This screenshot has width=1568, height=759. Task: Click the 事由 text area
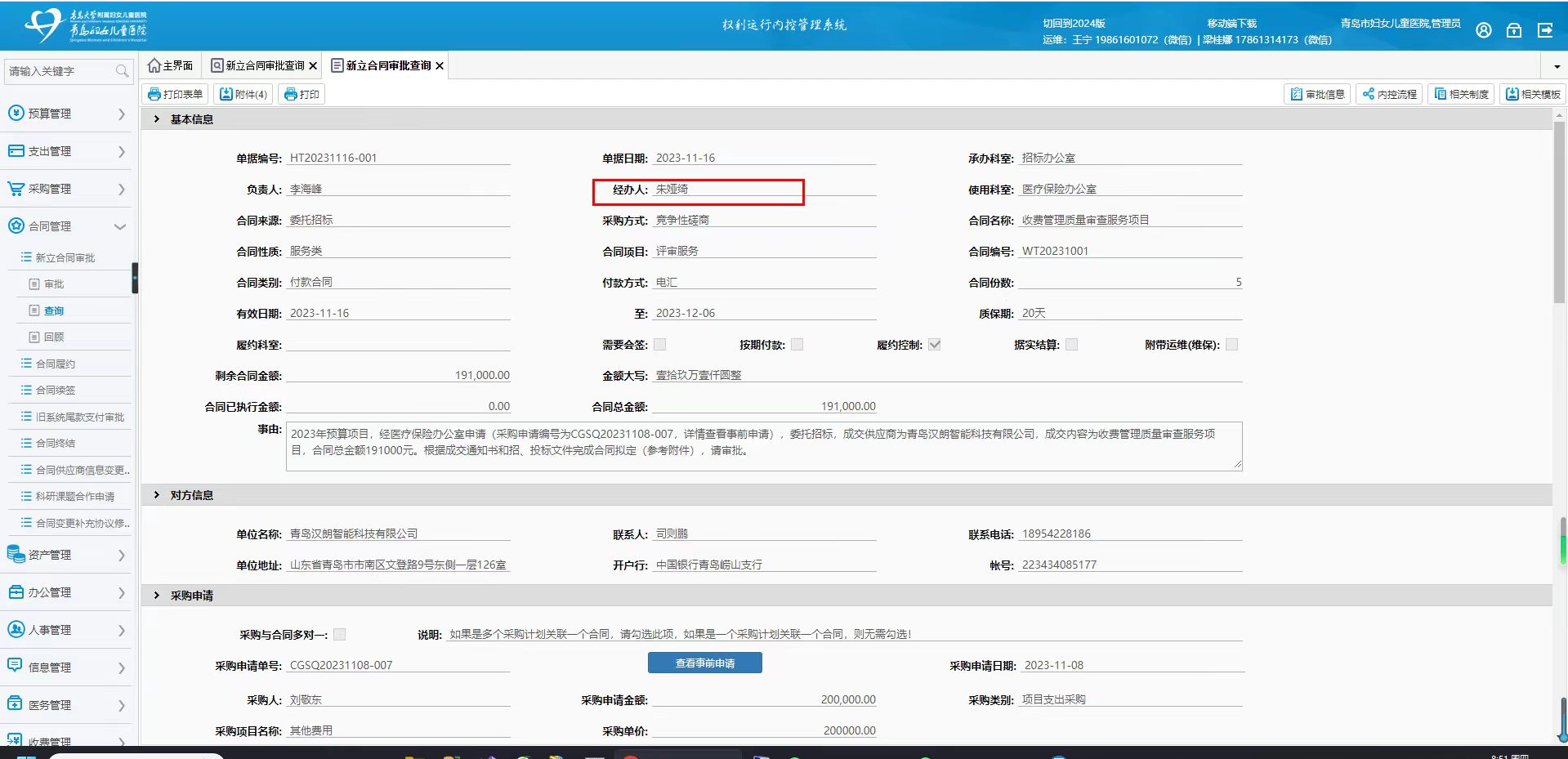pyautogui.click(x=764, y=446)
